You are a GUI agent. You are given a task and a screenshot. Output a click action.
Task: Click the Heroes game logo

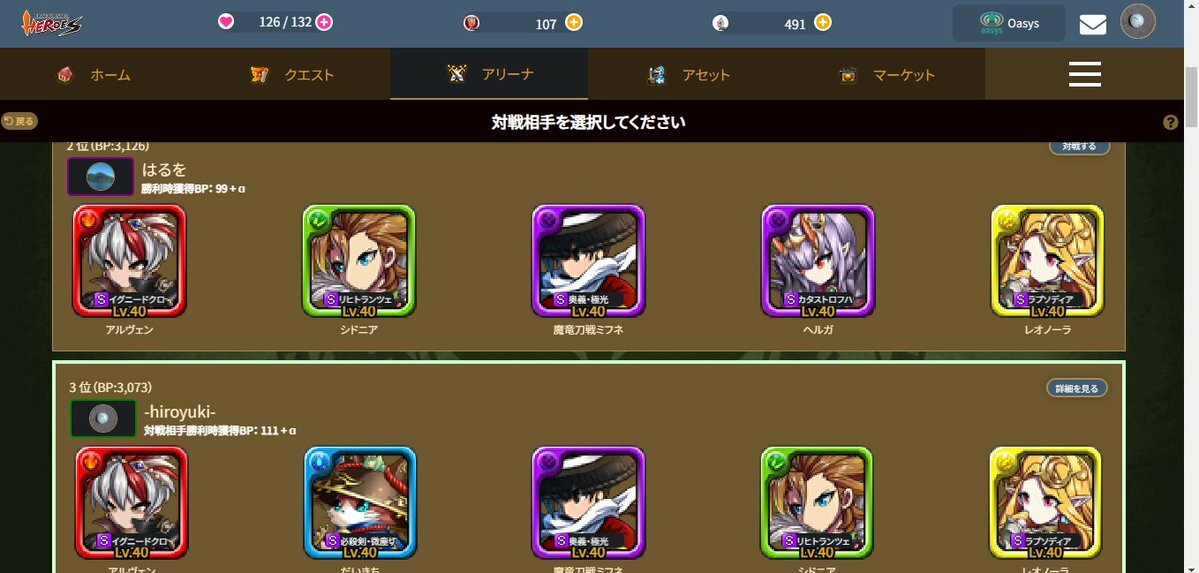(x=52, y=23)
